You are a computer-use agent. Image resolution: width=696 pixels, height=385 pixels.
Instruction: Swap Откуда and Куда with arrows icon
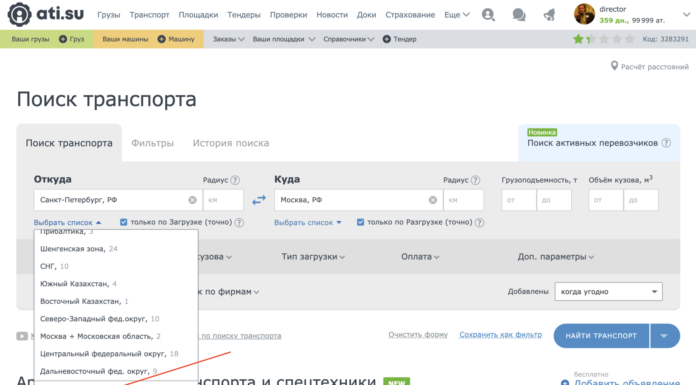point(259,200)
